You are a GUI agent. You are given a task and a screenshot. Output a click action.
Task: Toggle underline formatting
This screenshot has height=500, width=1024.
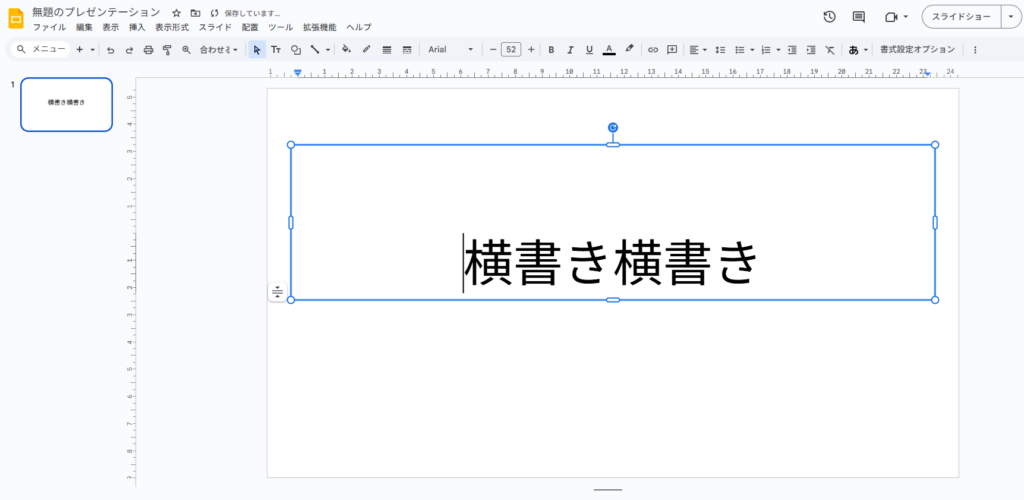click(589, 49)
